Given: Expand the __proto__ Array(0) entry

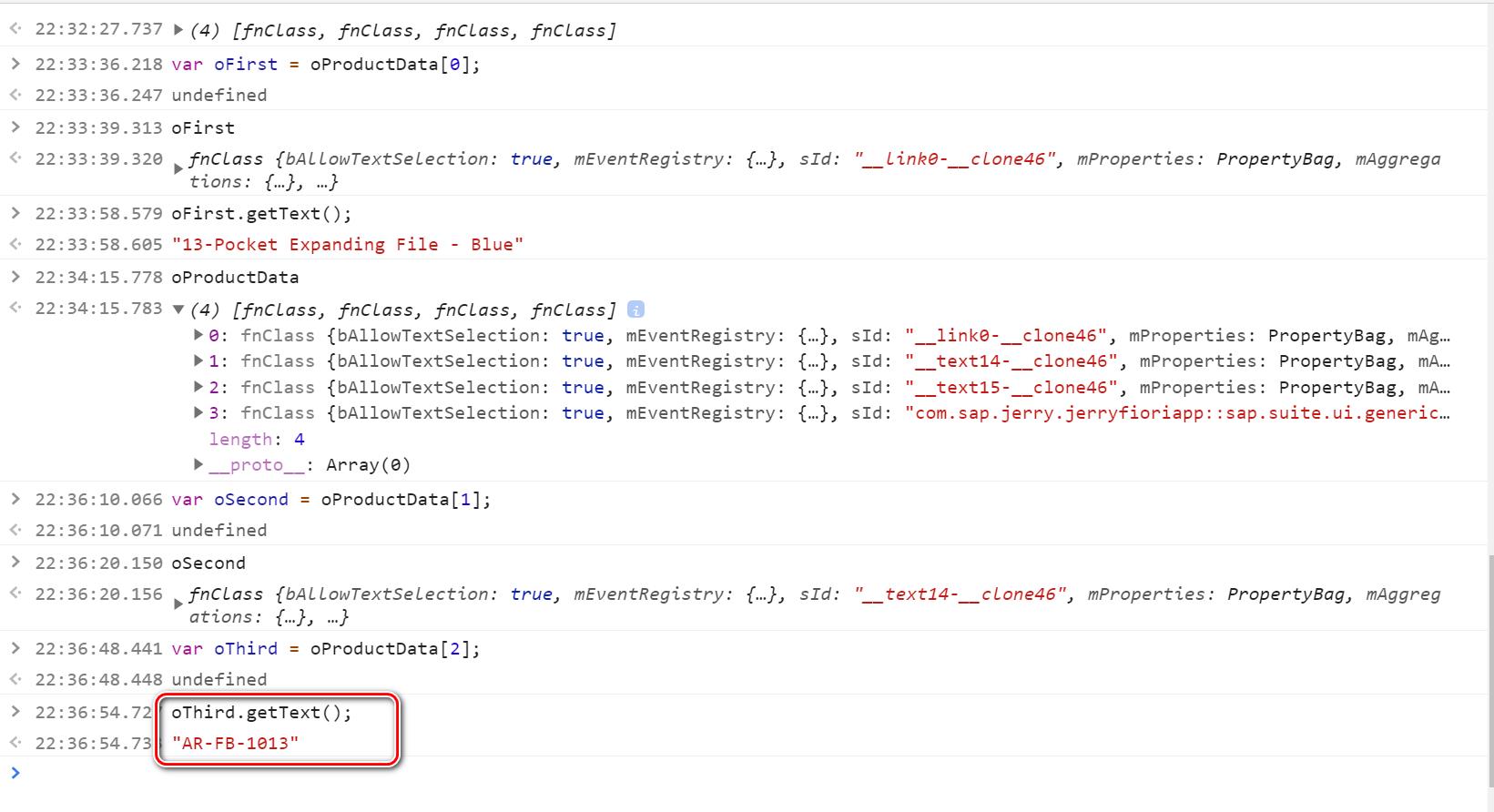Looking at the screenshot, I should click(198, 464).
